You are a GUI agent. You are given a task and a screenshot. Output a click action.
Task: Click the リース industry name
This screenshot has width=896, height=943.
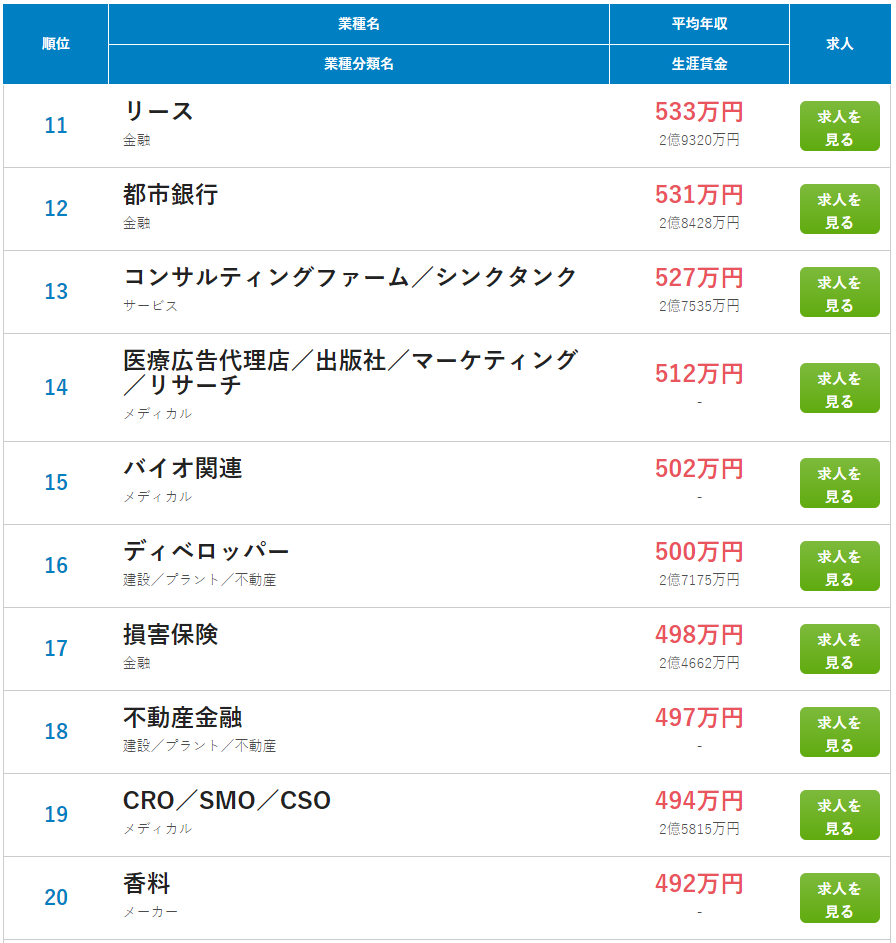tap(158, 111)
